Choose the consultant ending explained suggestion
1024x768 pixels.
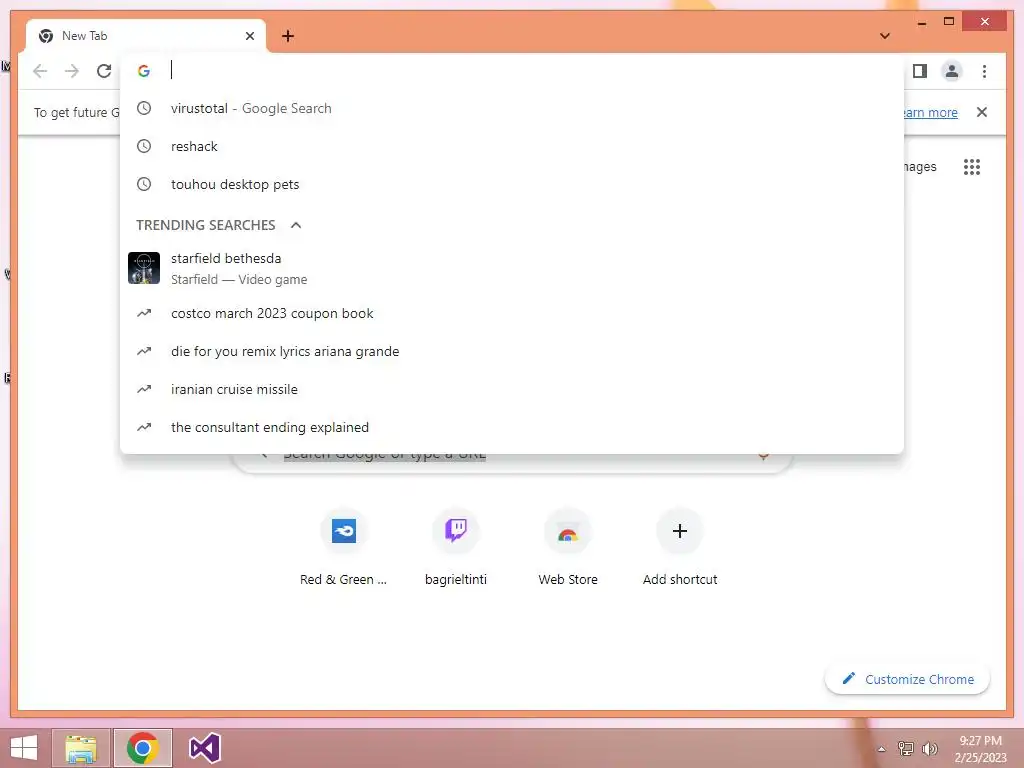coord(512,427)
